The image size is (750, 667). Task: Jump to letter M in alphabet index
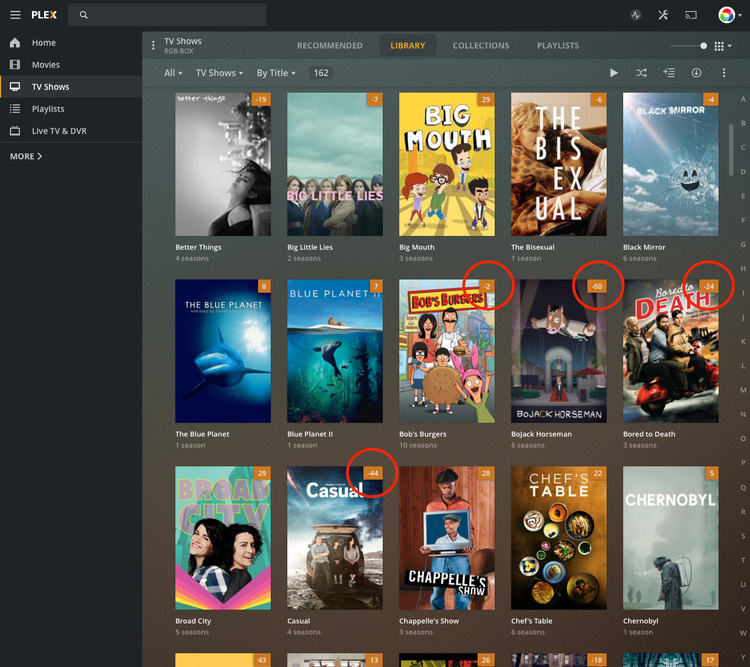(743, 390)
